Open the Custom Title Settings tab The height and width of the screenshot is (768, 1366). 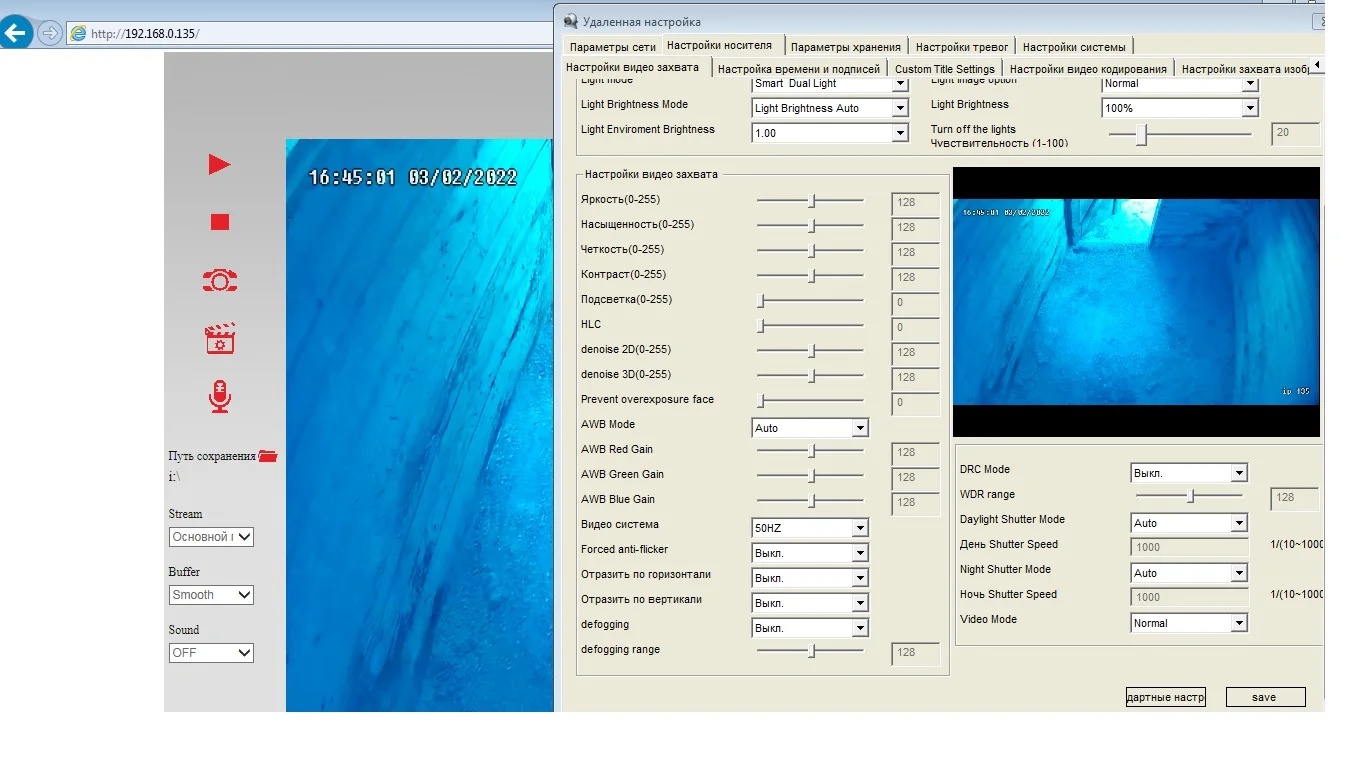(944, 69)
